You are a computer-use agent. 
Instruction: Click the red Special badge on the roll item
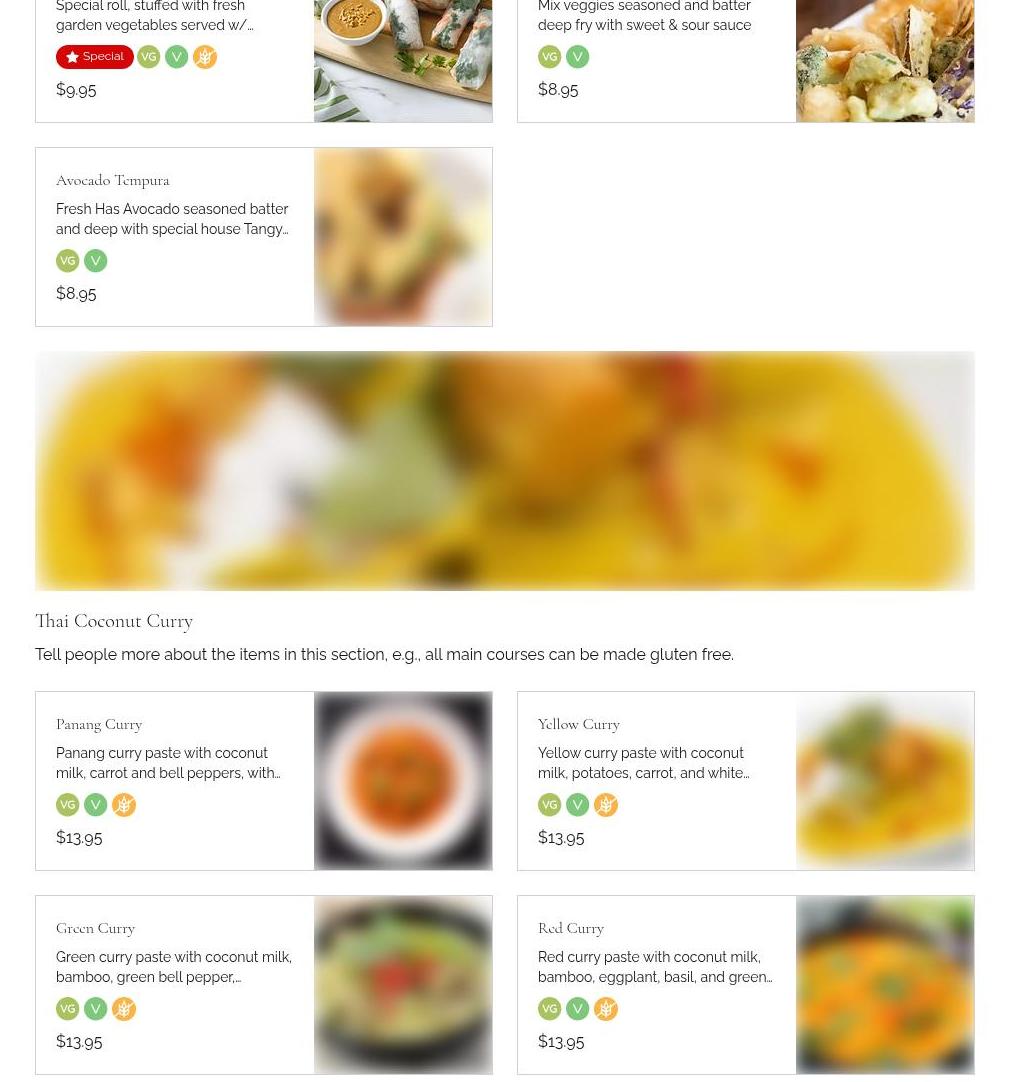tap(95, 57)
